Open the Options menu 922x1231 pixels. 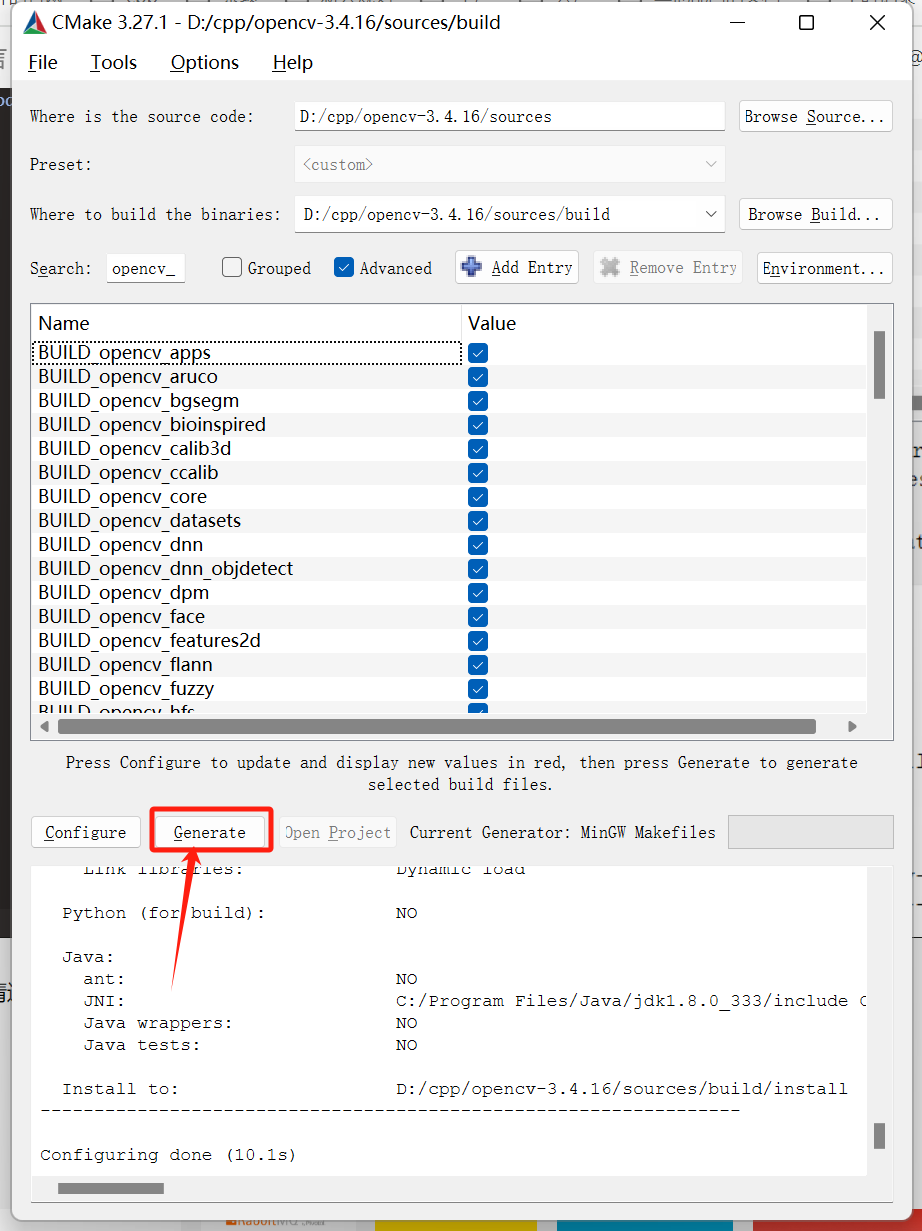coord(205,62)
